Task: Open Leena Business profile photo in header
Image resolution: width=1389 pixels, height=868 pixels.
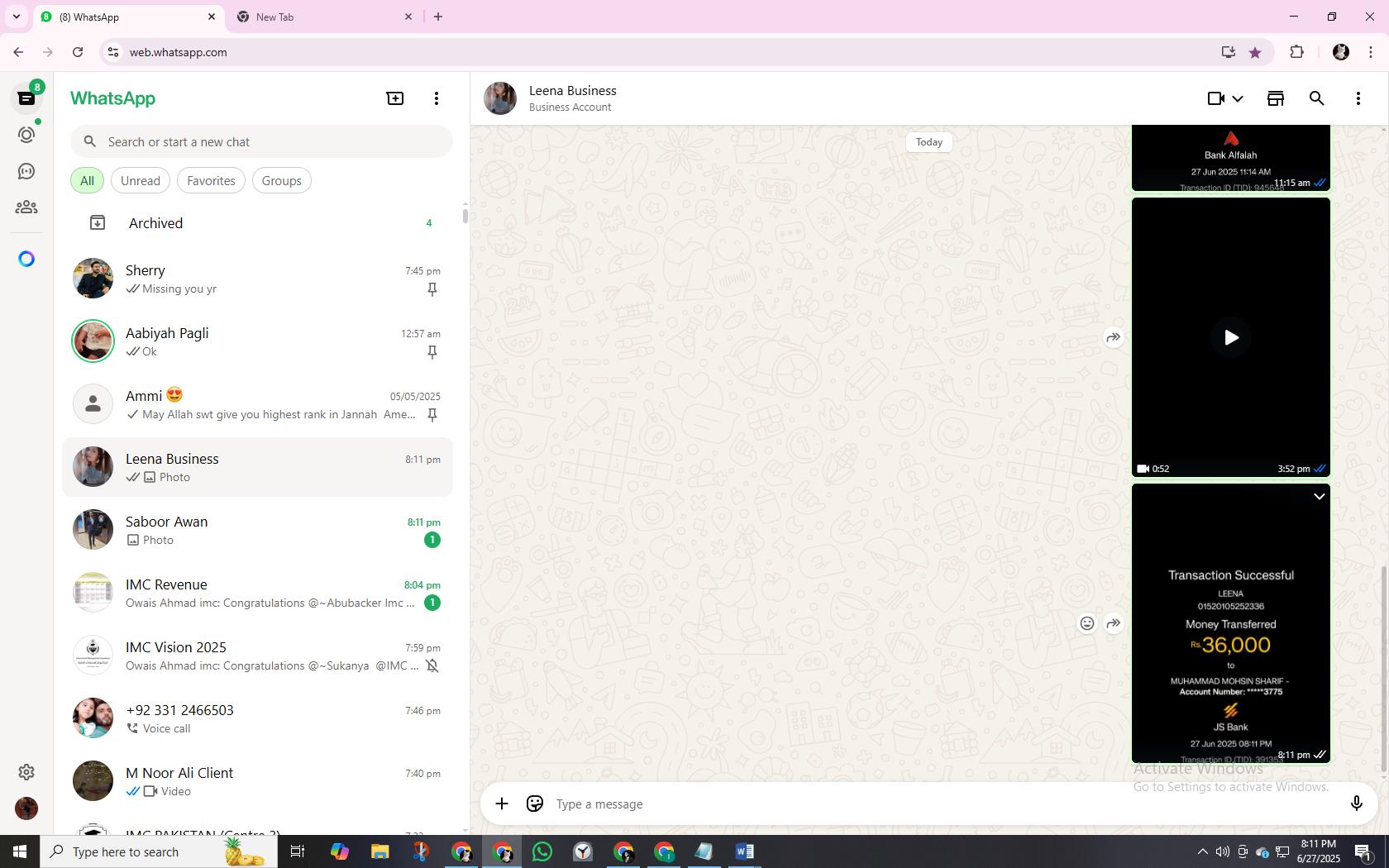Action: 500,98
